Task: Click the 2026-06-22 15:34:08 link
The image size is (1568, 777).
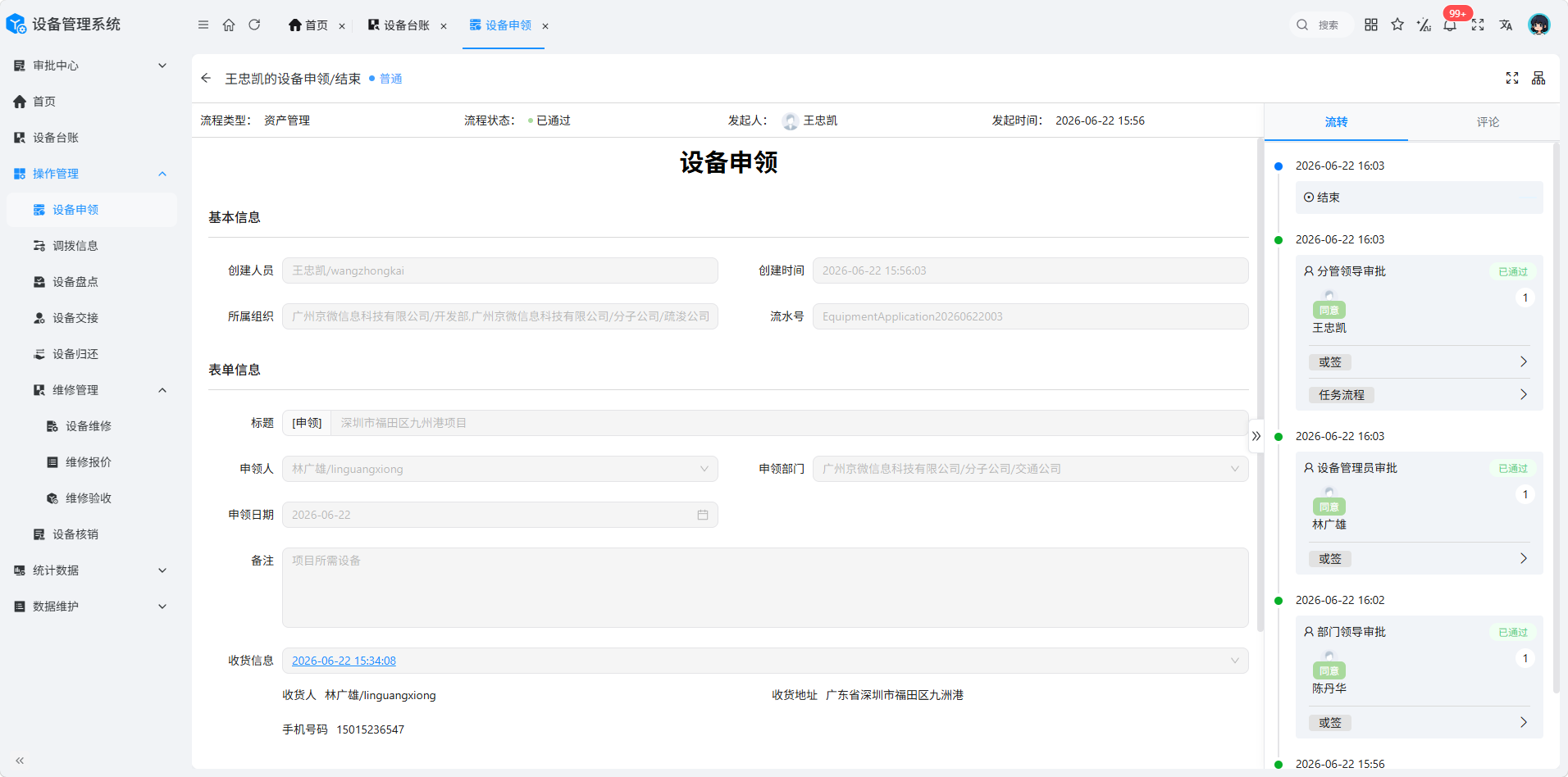Action: tap(344, 661)
